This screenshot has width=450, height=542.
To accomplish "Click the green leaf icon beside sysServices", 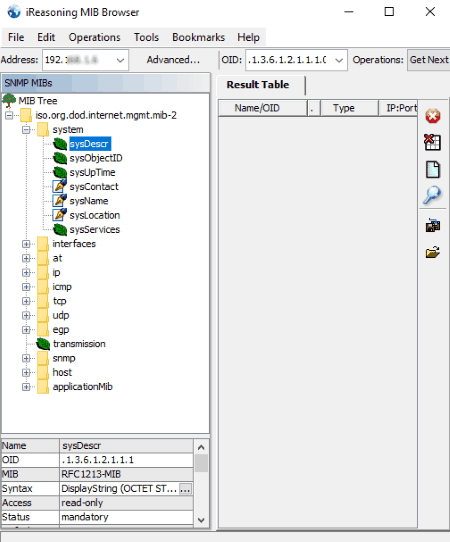I will (60, 230).
